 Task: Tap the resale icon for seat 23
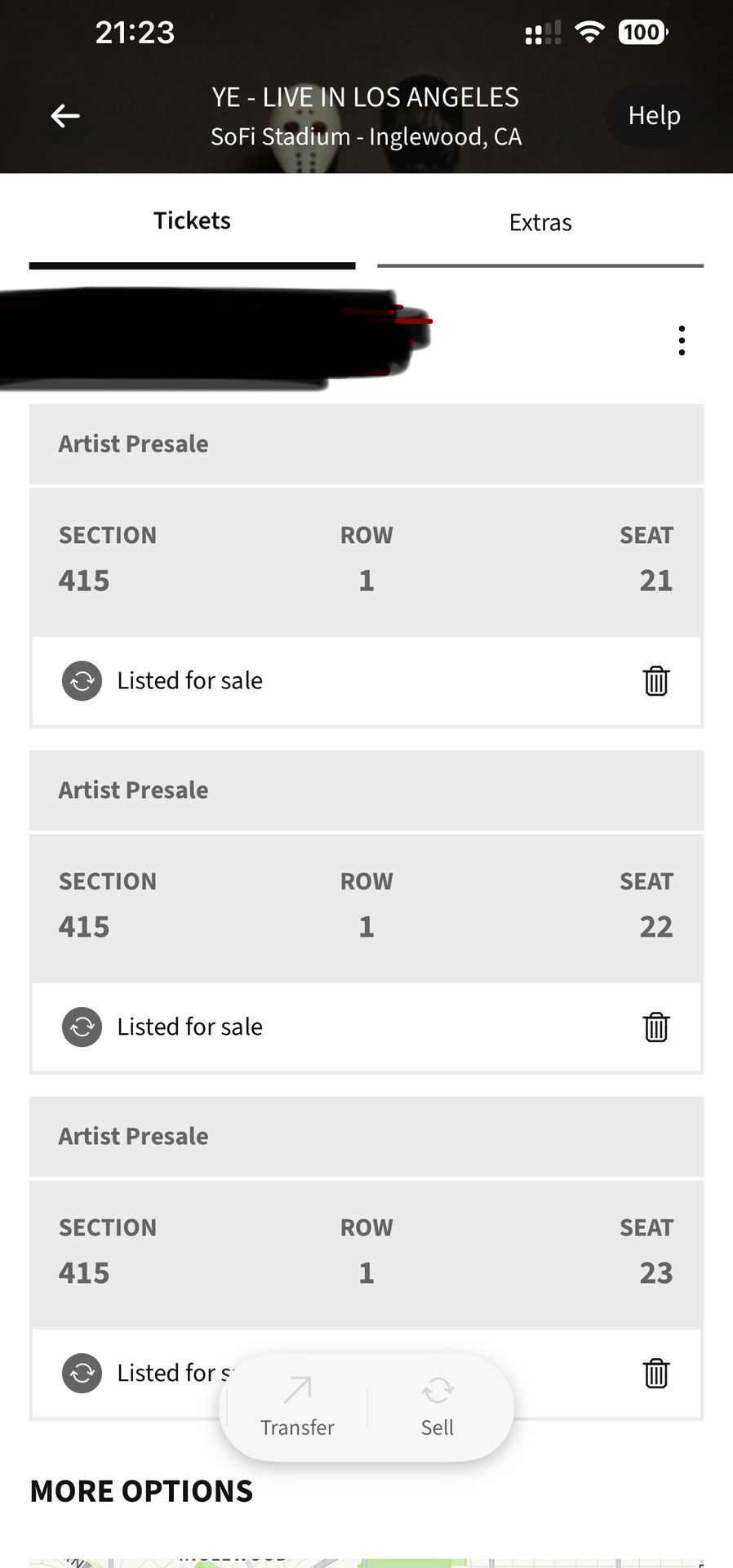(82, 1373)
